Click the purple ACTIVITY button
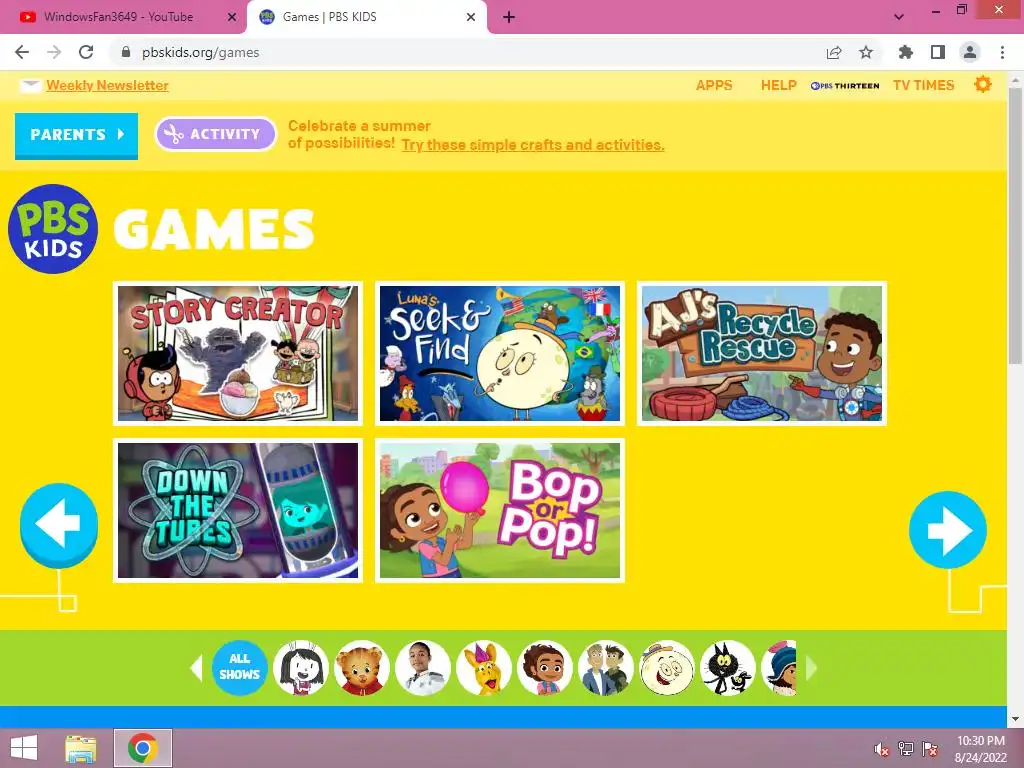 pos(216,134)
